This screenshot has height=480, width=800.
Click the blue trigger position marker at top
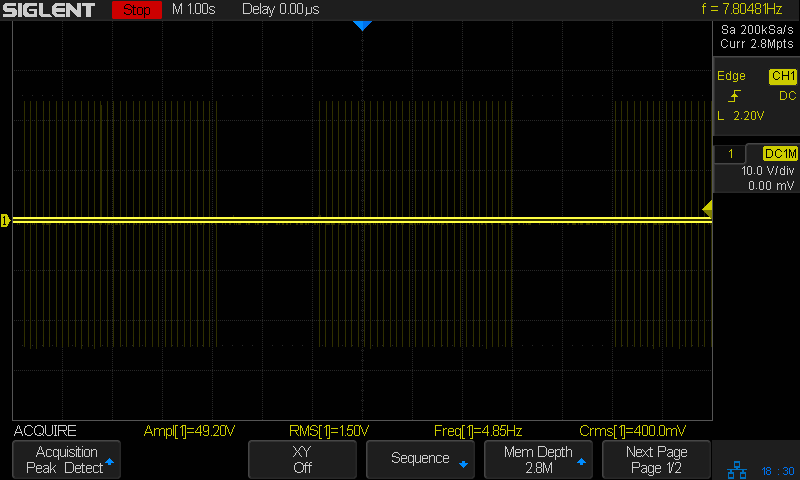tap(362, 26)
